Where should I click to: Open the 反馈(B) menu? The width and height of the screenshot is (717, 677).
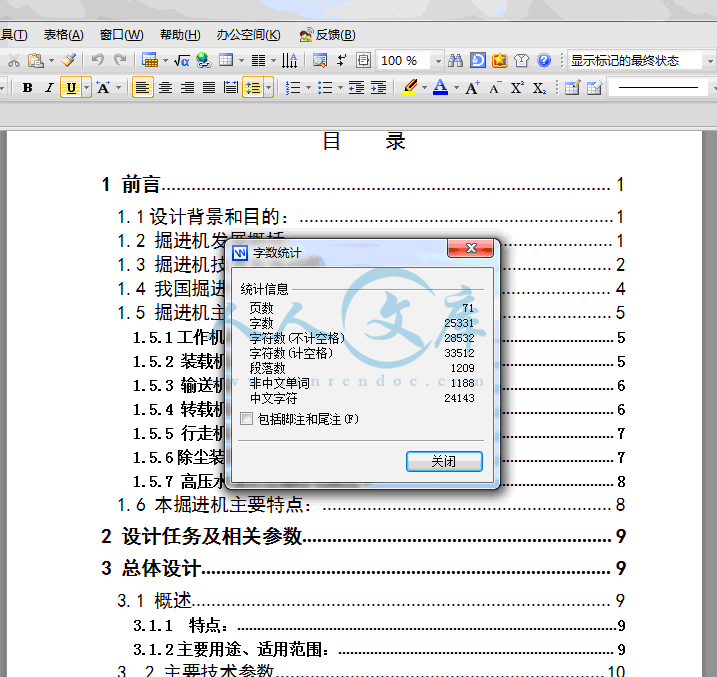[327, 35]
